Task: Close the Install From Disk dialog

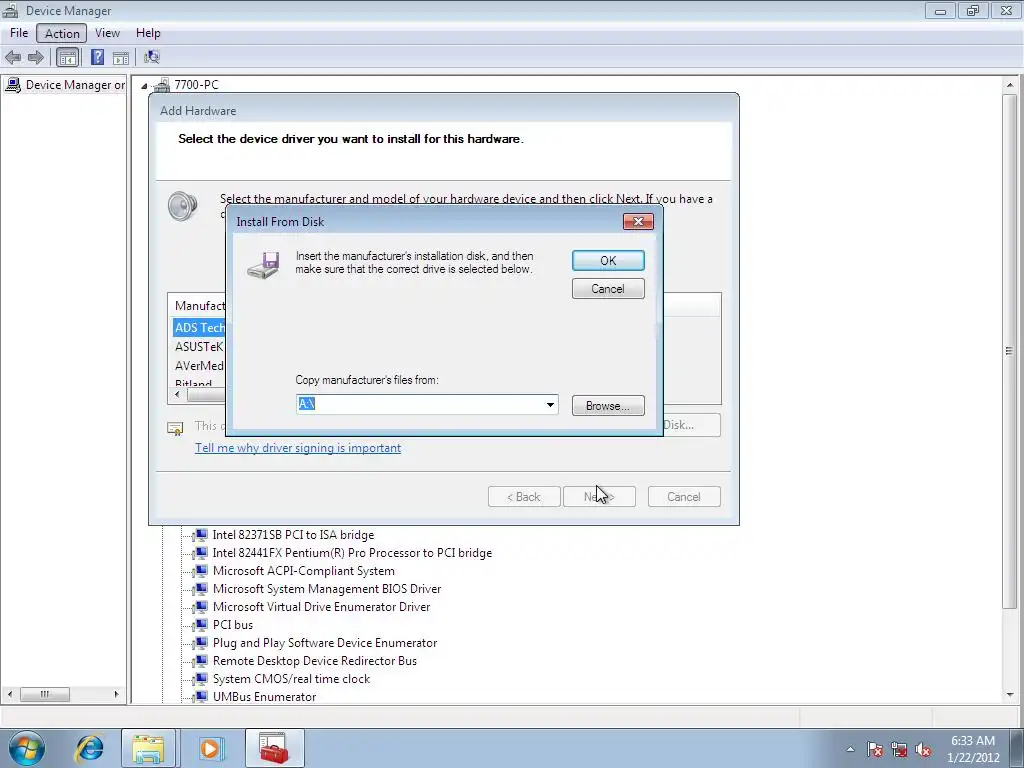Action: [x=638, y=221]
